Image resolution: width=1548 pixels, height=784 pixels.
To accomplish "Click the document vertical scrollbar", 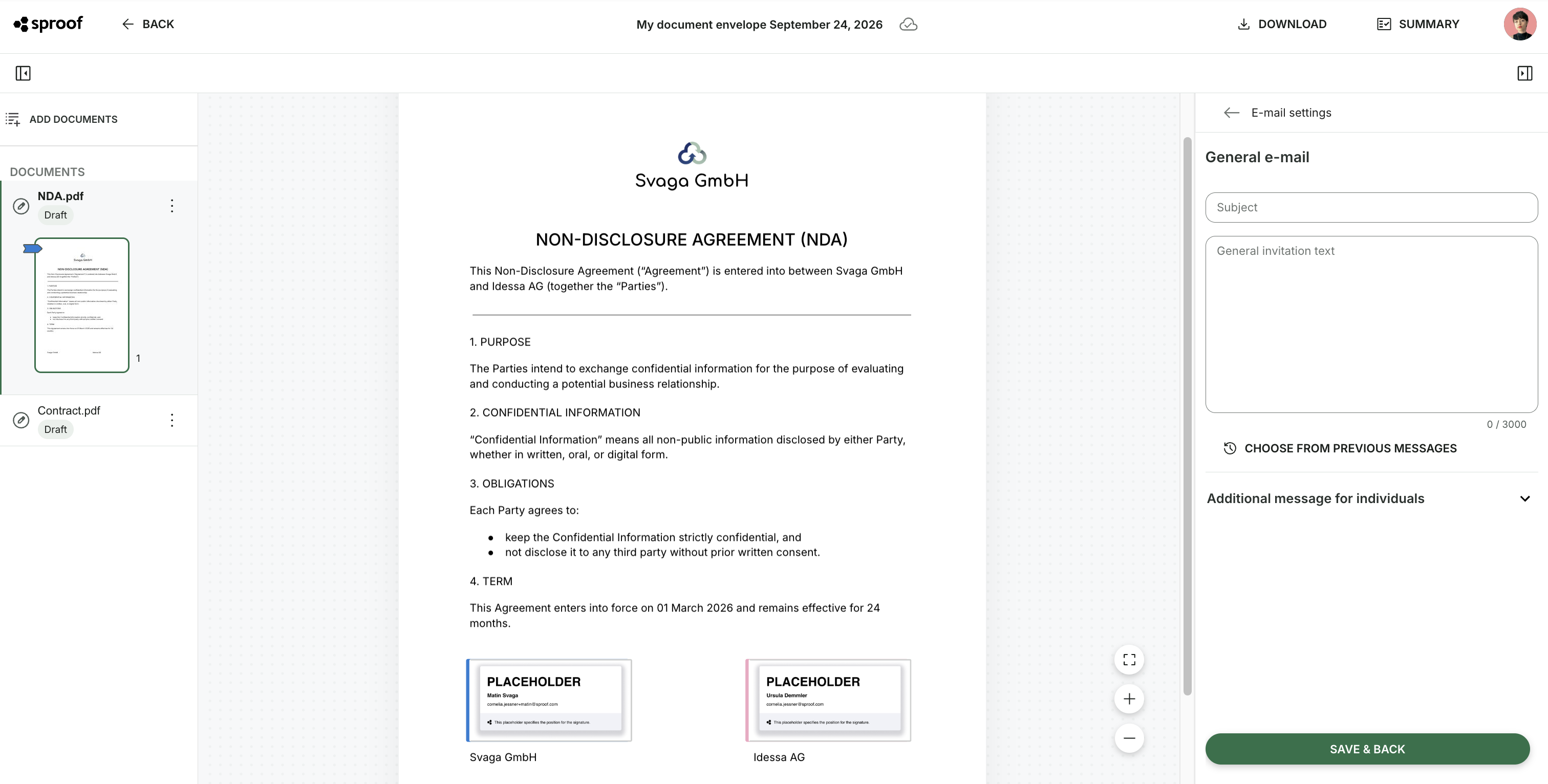I will click(x=1187, y=416).
